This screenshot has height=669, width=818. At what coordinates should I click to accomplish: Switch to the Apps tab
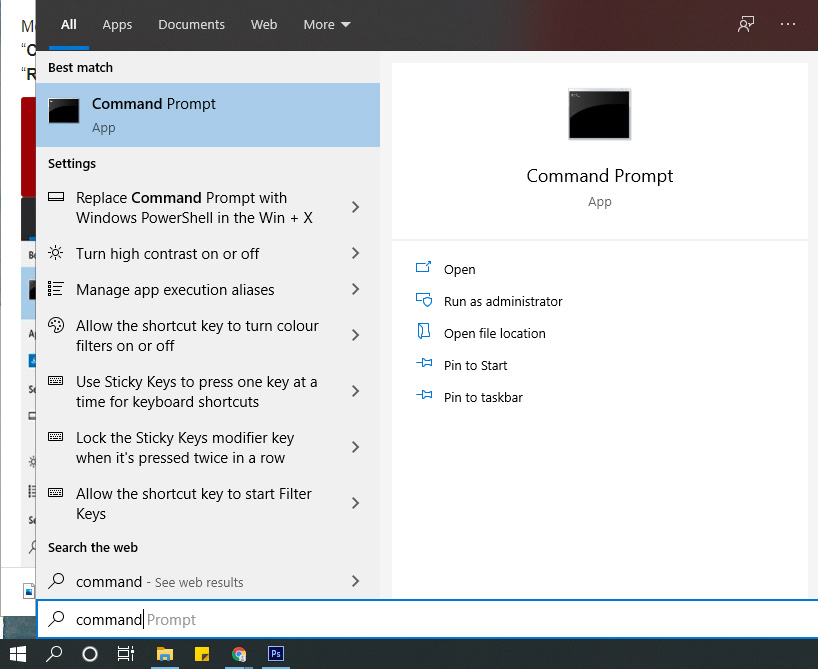coord(117,25)
